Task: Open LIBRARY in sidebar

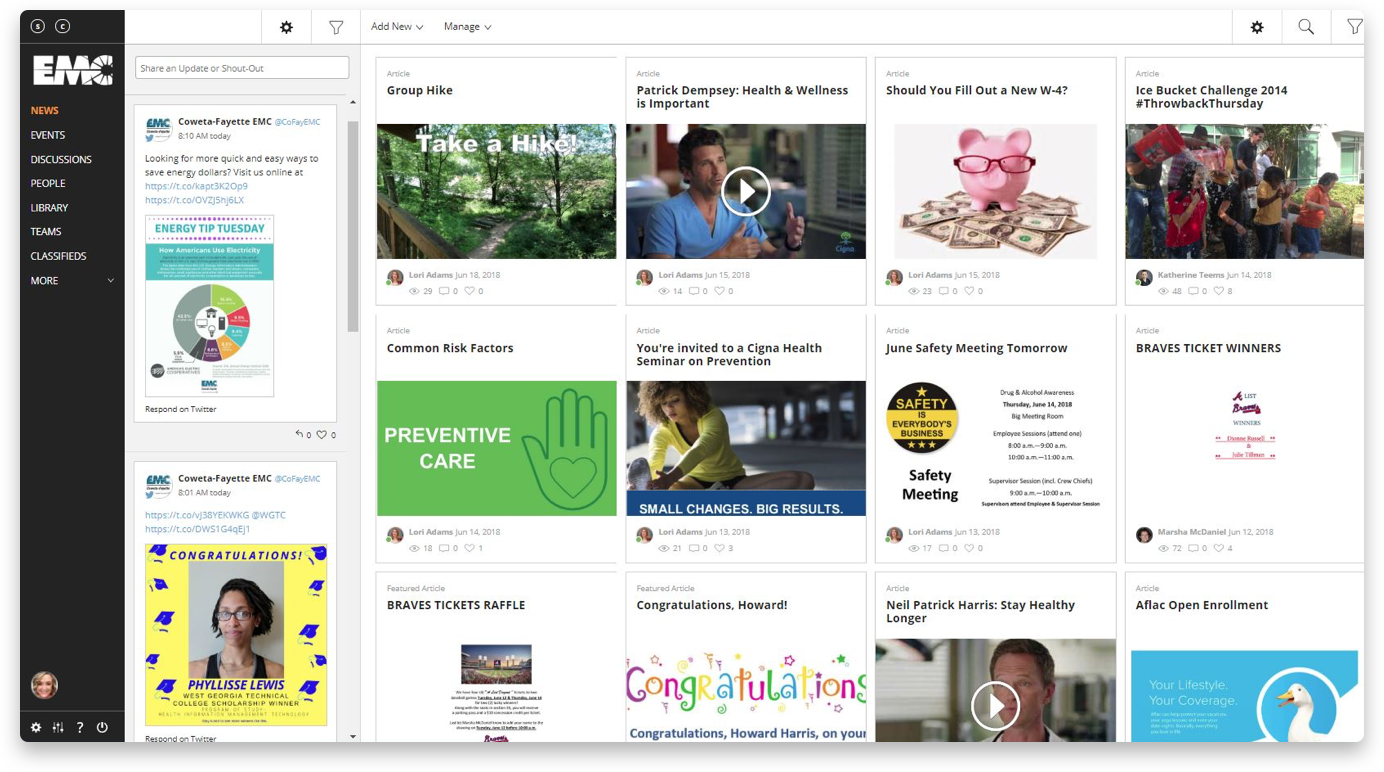Action: pyautogui.click(x=49, y=208)
